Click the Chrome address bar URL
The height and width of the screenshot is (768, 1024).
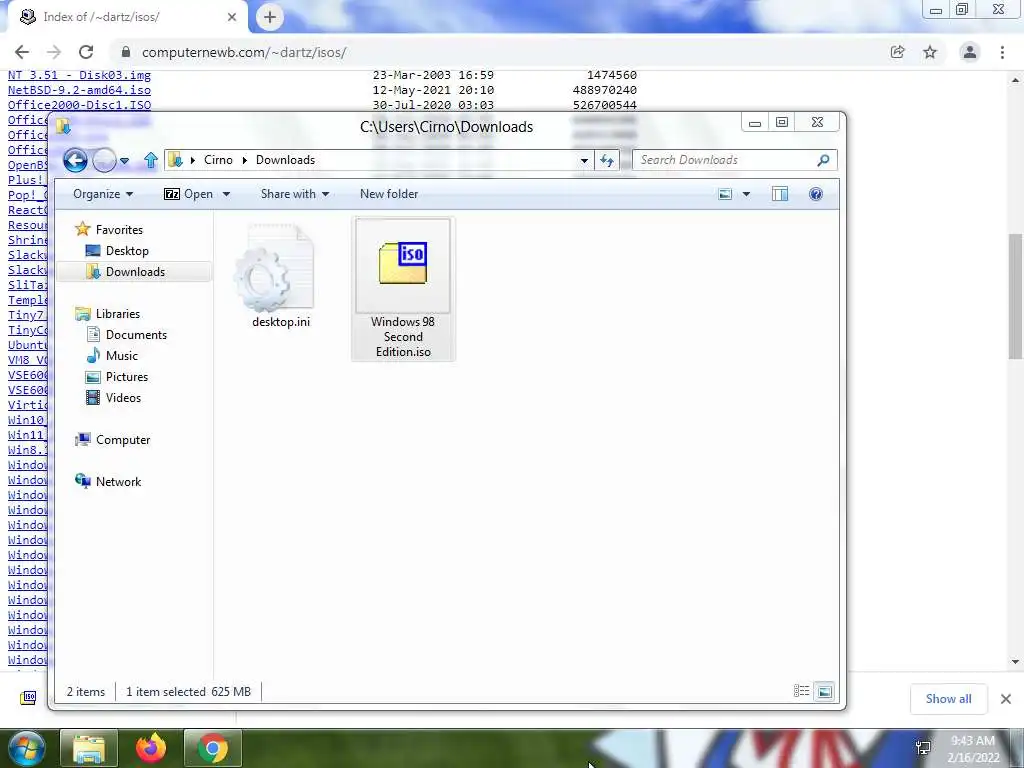pyautogui.click(x=244, y=52)
